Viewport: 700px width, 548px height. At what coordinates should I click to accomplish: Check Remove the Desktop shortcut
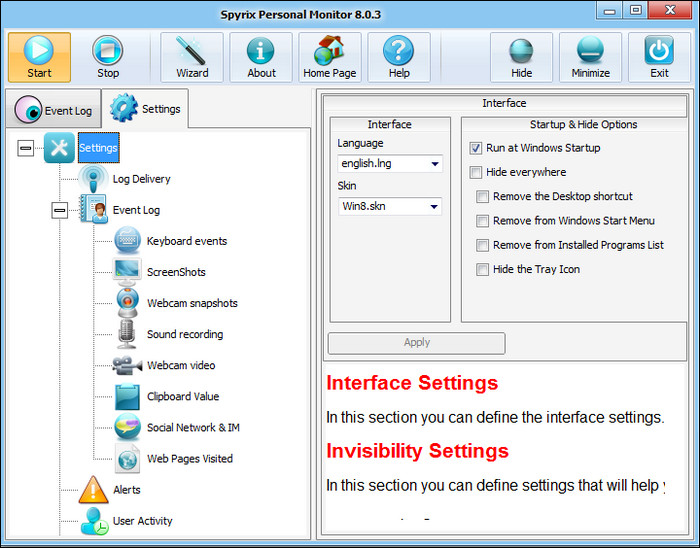pos(482,196)
